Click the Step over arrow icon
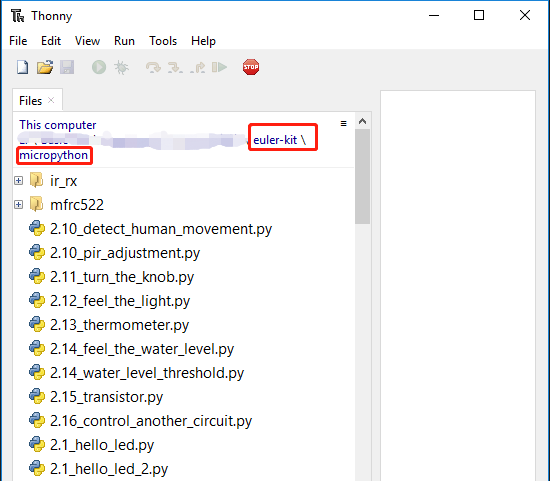 click(153, 67)
